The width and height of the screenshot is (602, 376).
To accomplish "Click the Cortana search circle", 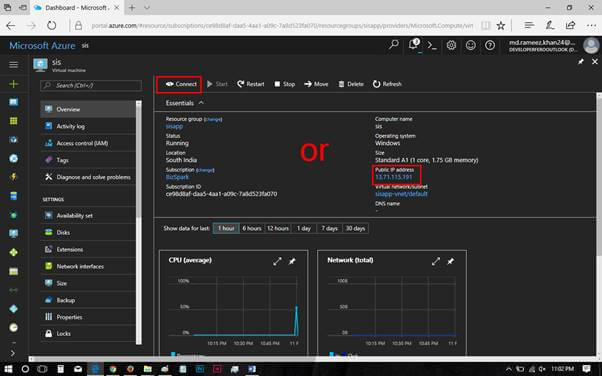I will (25, 369).
